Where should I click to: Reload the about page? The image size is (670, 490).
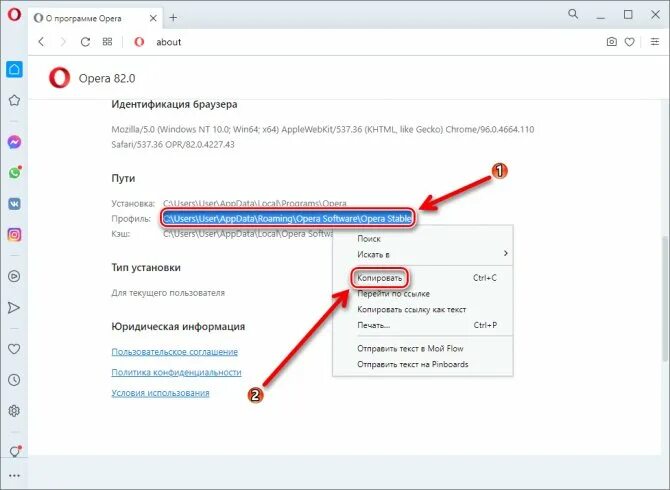pos(85,42)
